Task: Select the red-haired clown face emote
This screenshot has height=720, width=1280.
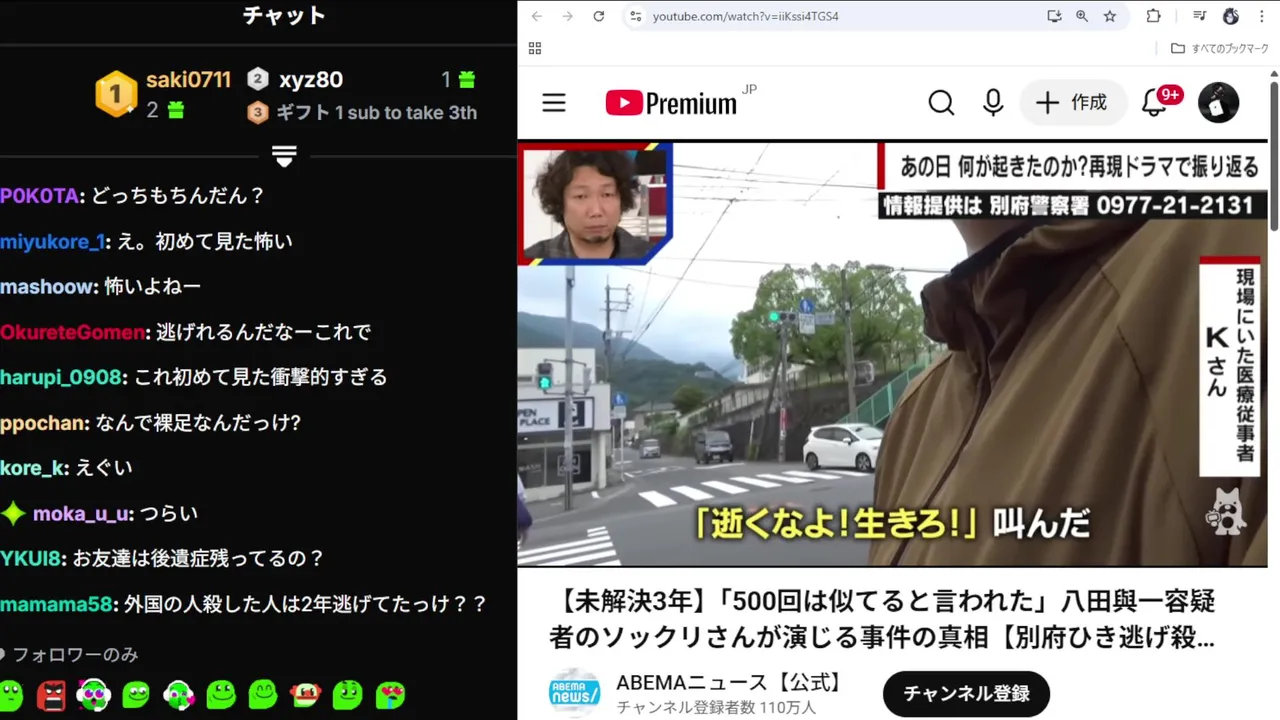Action: tap(305, 694)
